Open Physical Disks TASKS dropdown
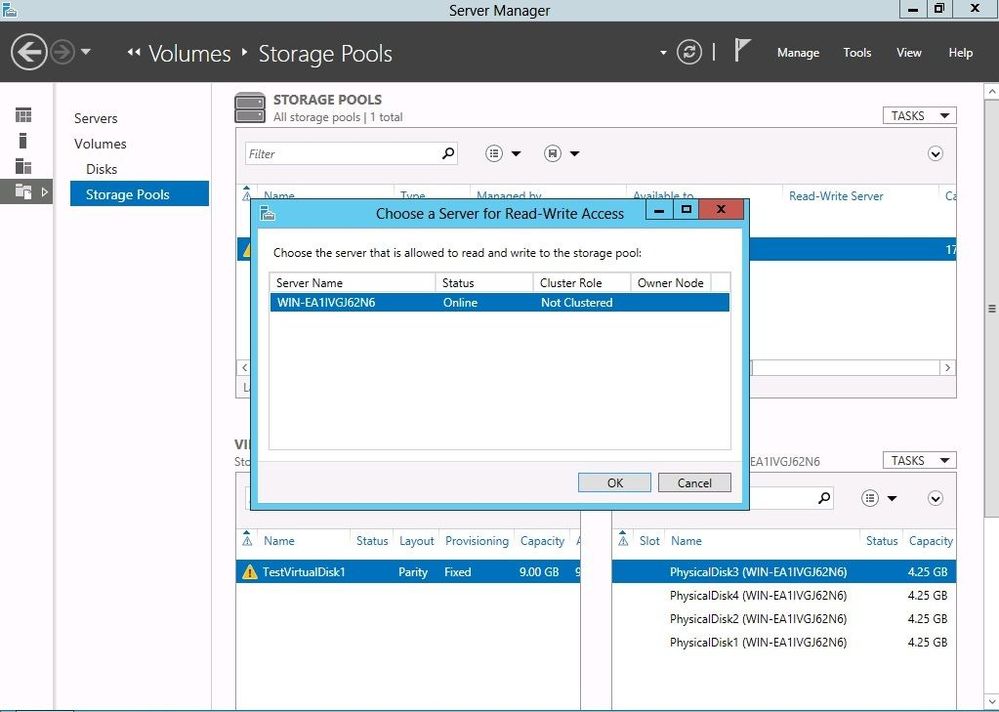Screen dimensions: 999x712 click(x=919, y=460)
